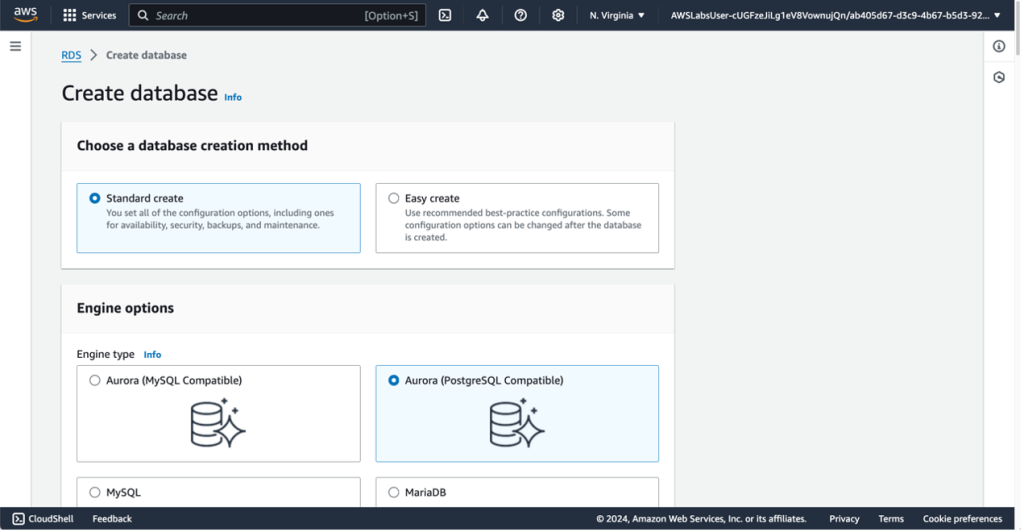Open the CloudShell icon in top bar
Viewport: 1024px width, 532px height.
[445, 15]
